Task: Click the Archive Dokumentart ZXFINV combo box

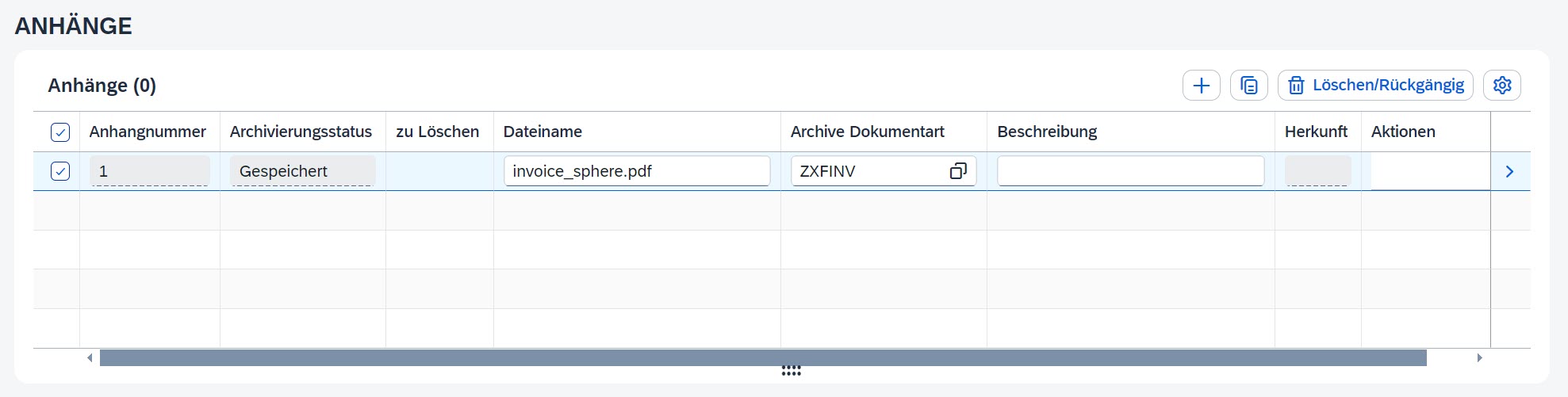Action: [x=868, y=171]
